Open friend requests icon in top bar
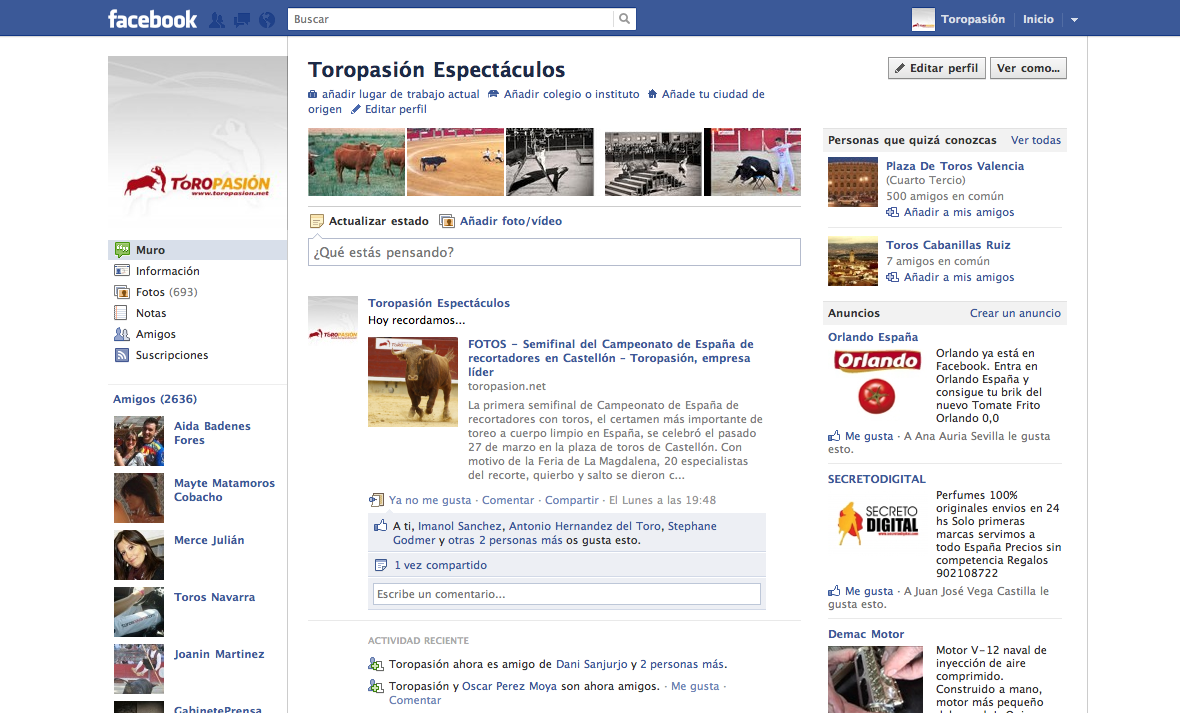This screenshot has height=713, width=1180. (217, 19)
